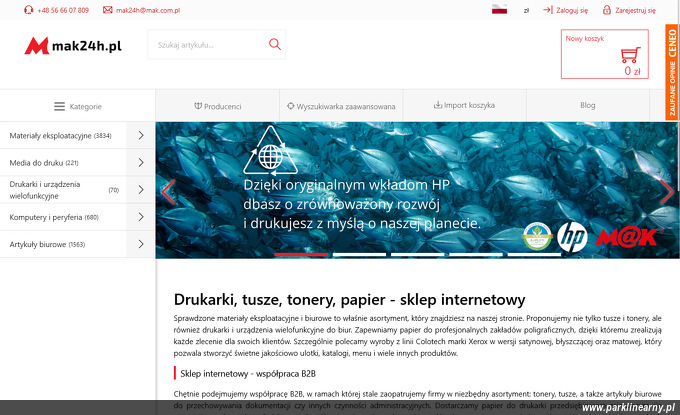680x415 pixels.
Task: Click the mak24h.pl logo
Action: (x=73, y=46)
